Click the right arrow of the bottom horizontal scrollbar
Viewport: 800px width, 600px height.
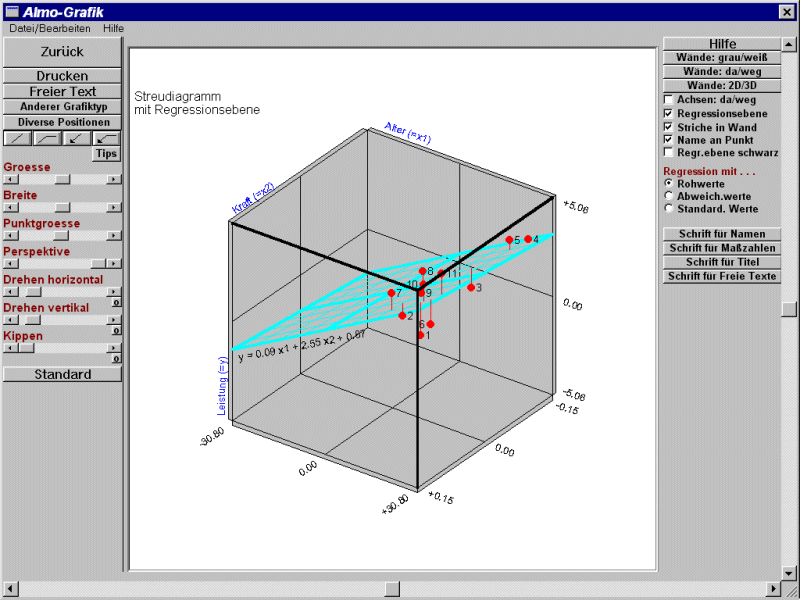[x=772, y=587]
